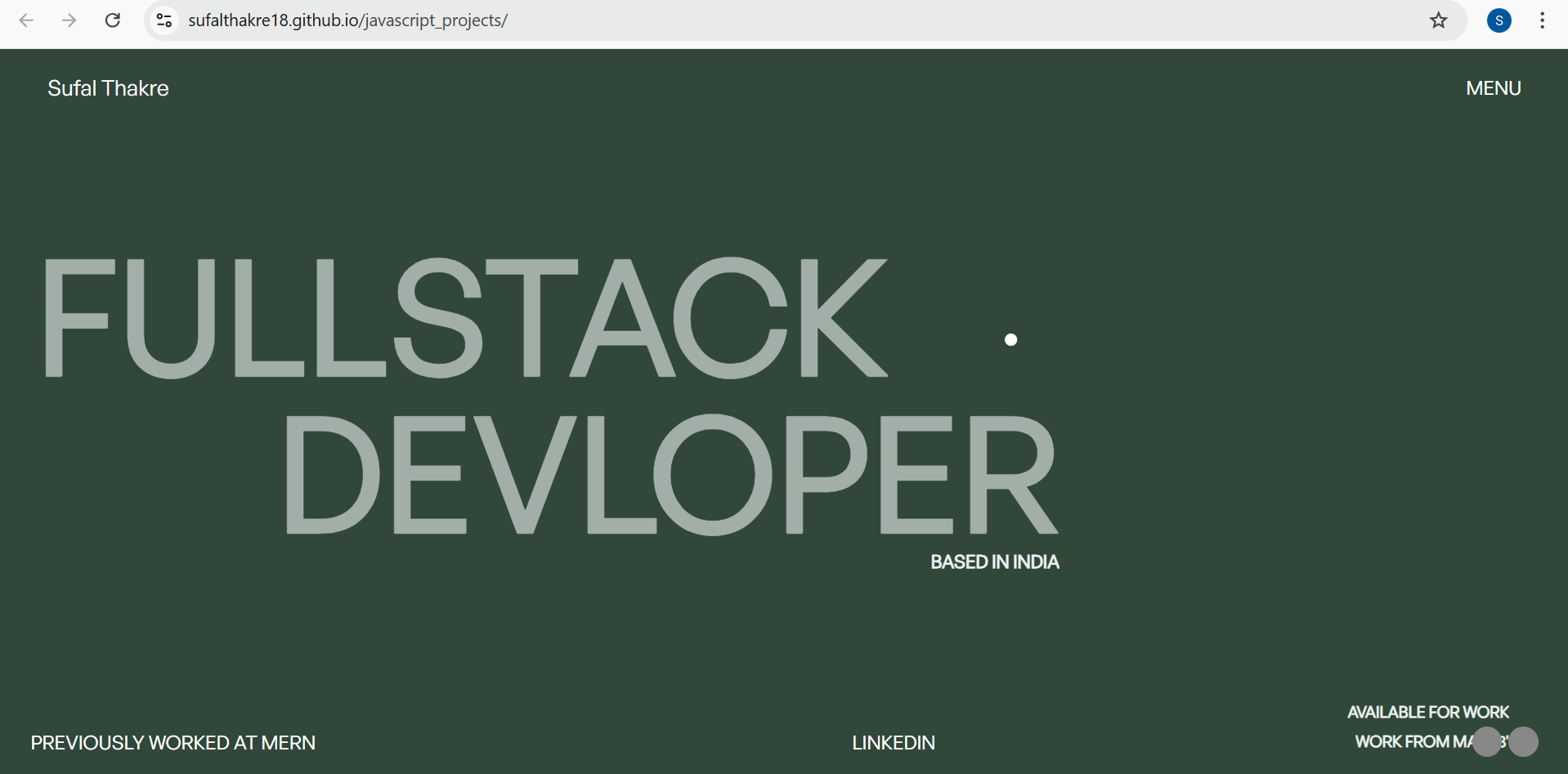Click the Sufal Thakre site logo
Viewport: 1568px width, 774px height.
coord(108,88)
